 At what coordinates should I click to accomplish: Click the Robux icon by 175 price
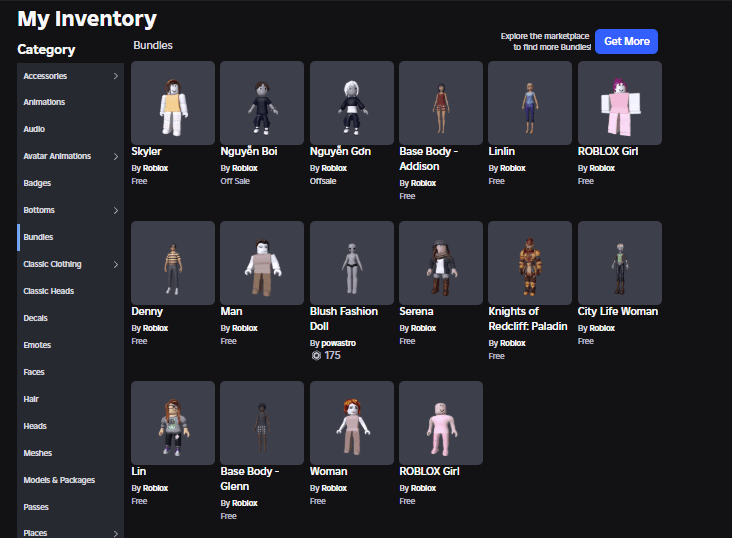[316, 356]
